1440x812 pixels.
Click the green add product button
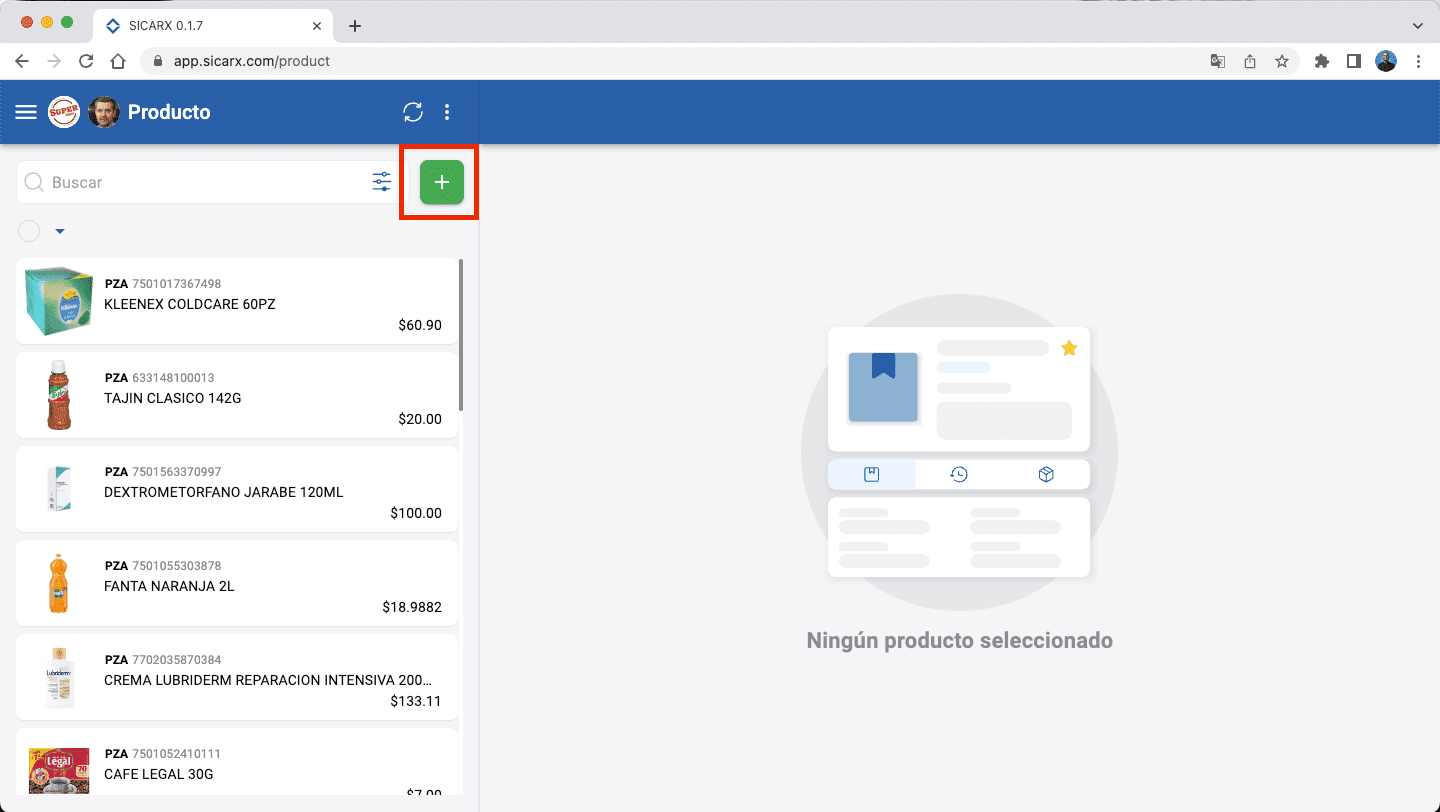pyautogui.click(x=439, y=182)
